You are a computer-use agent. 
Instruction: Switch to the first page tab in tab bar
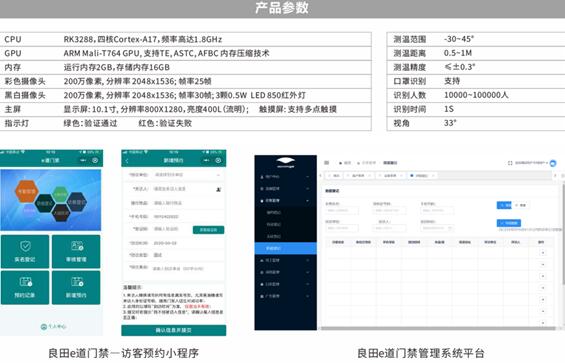click(334, 176)
